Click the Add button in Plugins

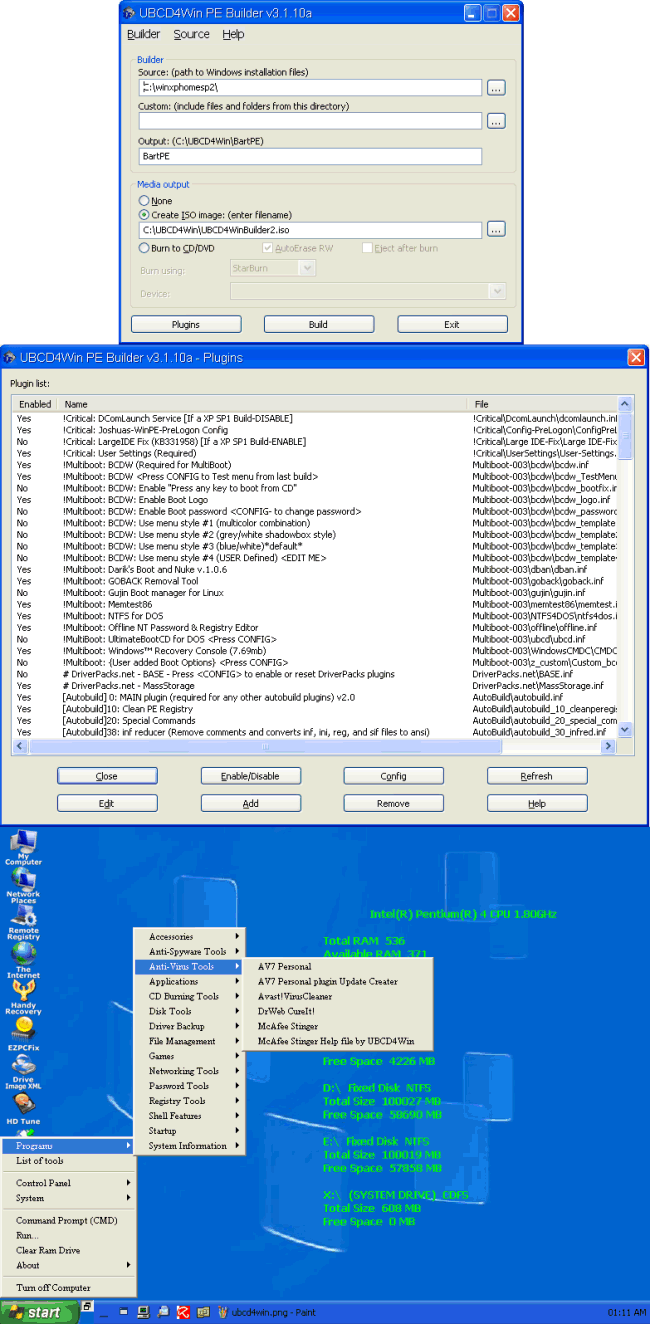tap(251, 803)
